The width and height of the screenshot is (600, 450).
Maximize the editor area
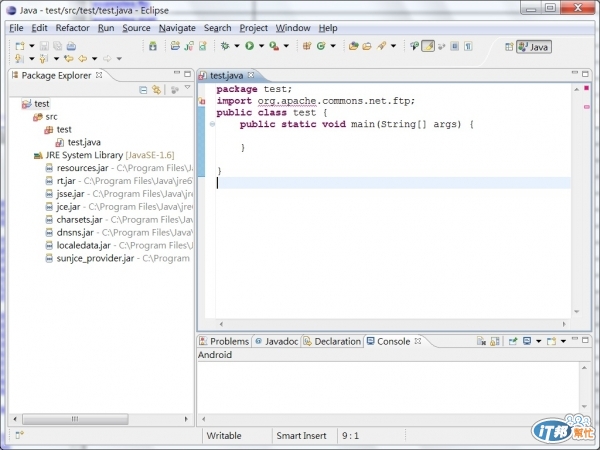click(x=585, y=73)
